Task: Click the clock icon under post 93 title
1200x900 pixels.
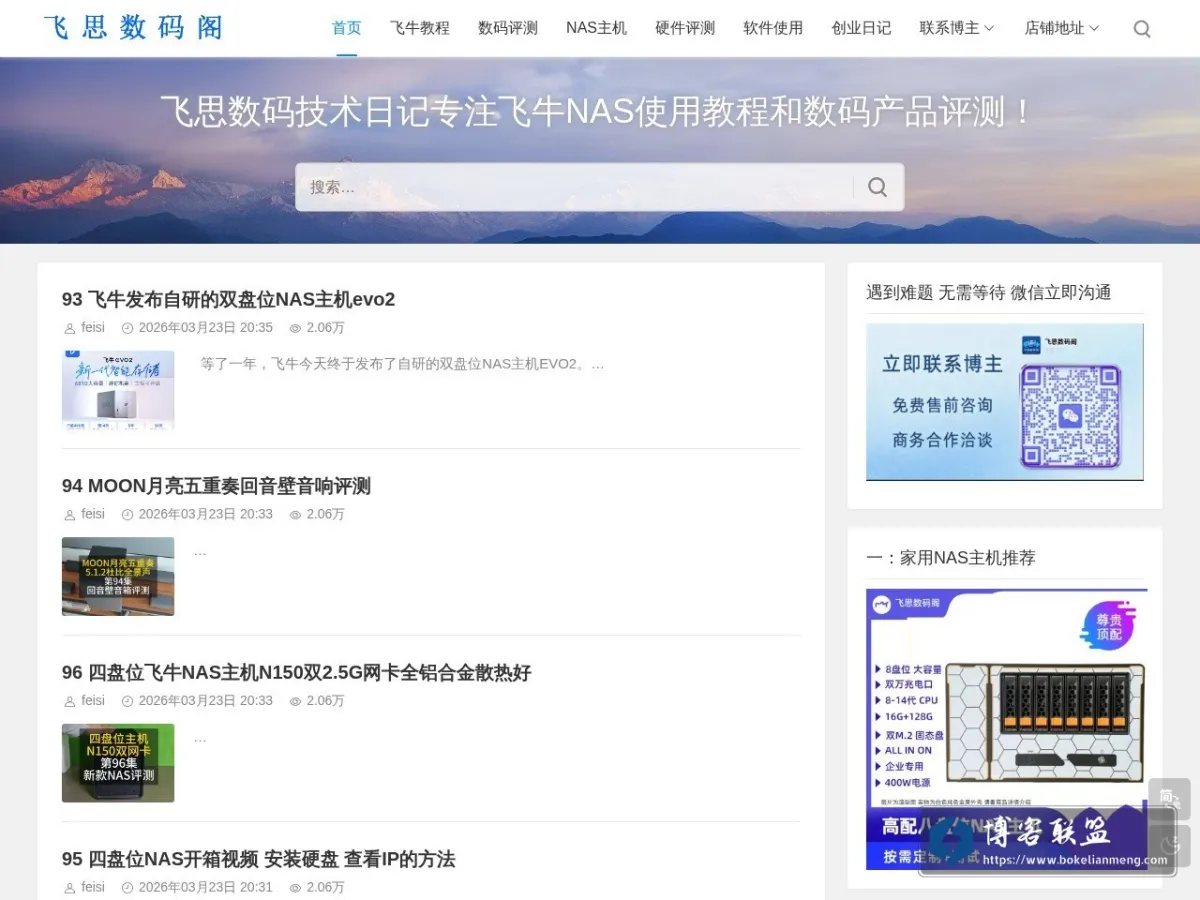Action: click(x=127, y=328)
